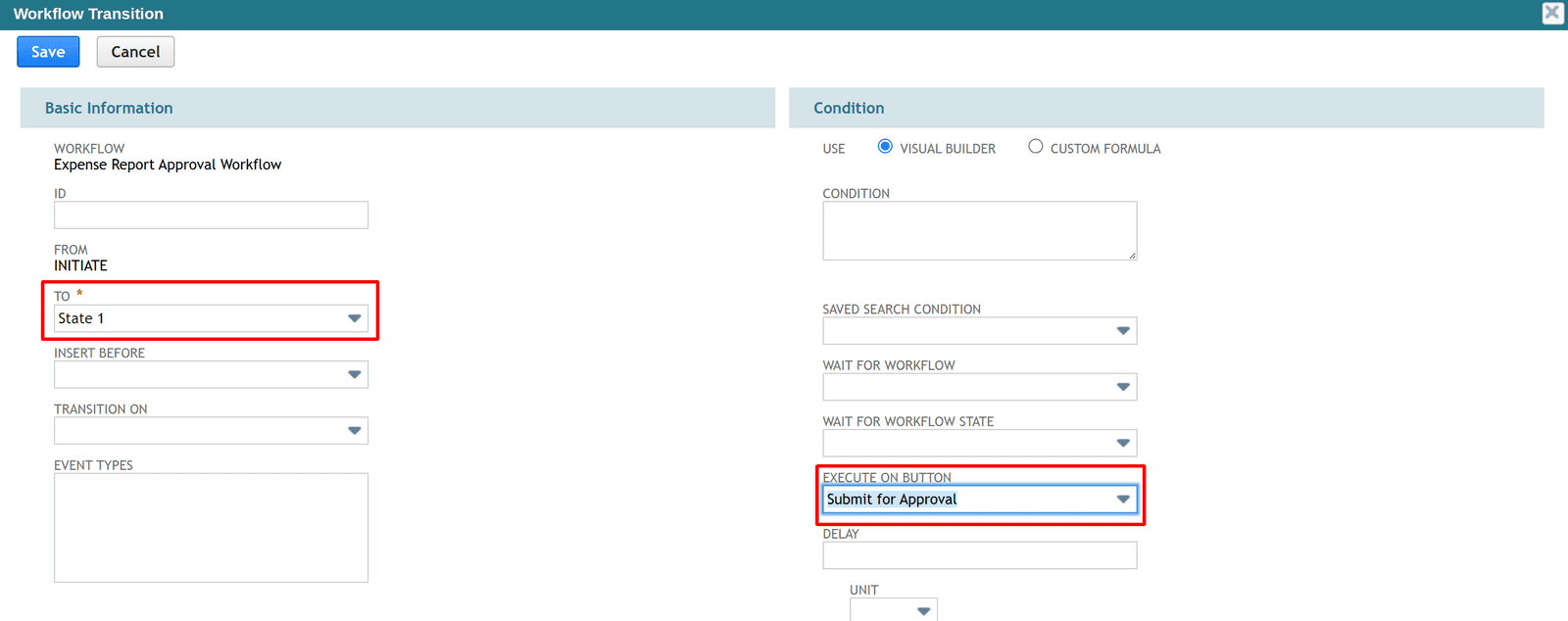This screenshot has height=621, width=1568.
Task: Select the Visual Builder radio button
Action: point(885,147)
